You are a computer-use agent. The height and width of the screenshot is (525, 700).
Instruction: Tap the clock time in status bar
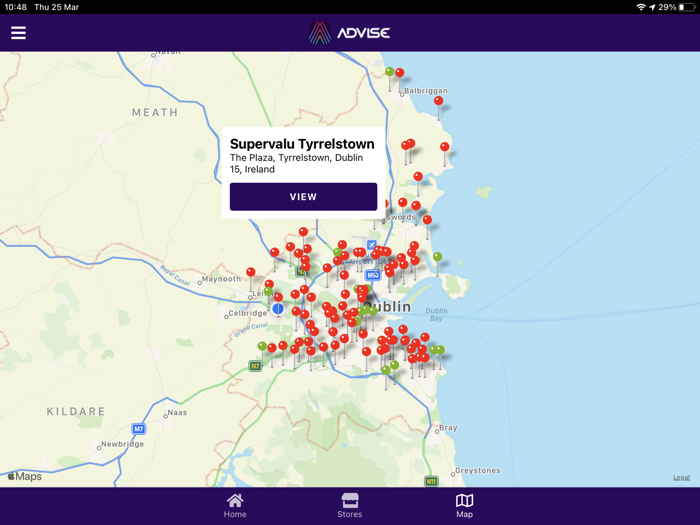coord(16,7)
